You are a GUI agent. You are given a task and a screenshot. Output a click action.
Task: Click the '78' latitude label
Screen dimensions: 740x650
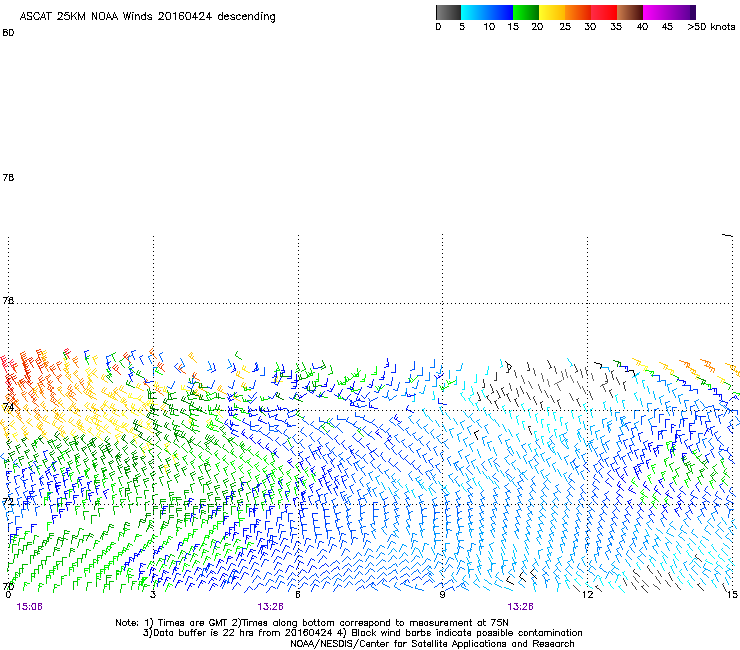[8, 177]
